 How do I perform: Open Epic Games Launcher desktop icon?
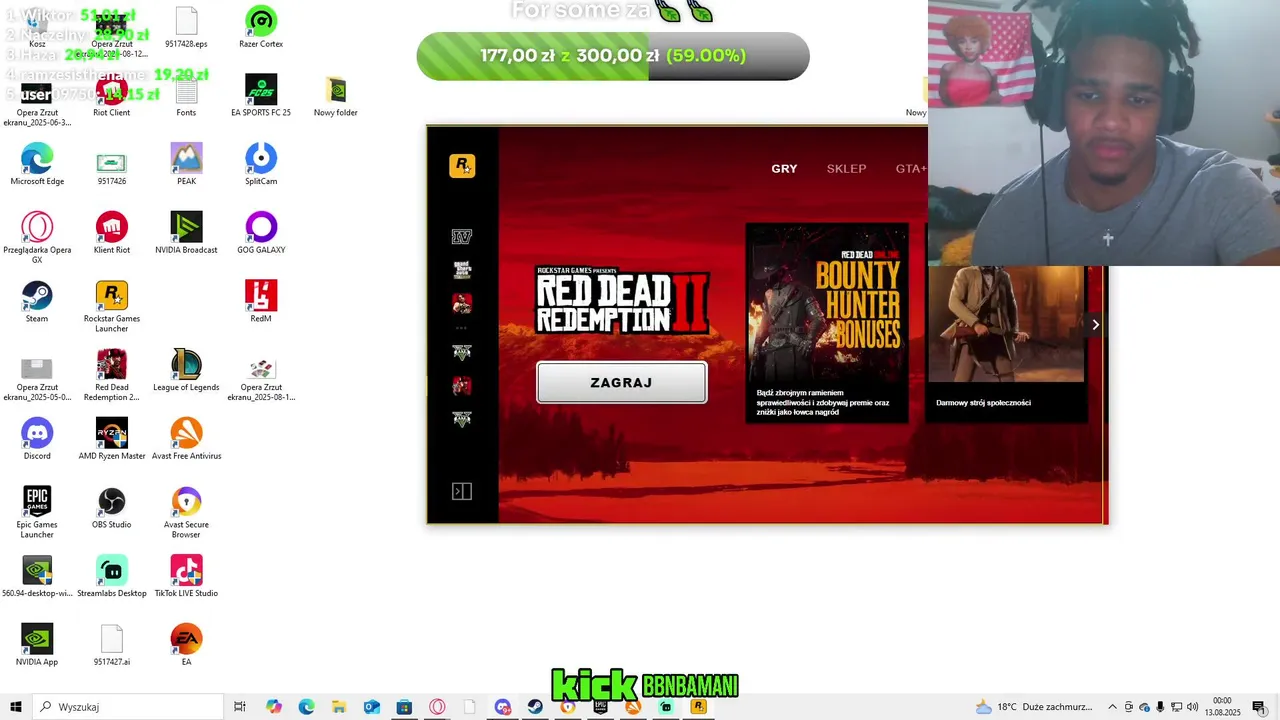tap(37, 512)
